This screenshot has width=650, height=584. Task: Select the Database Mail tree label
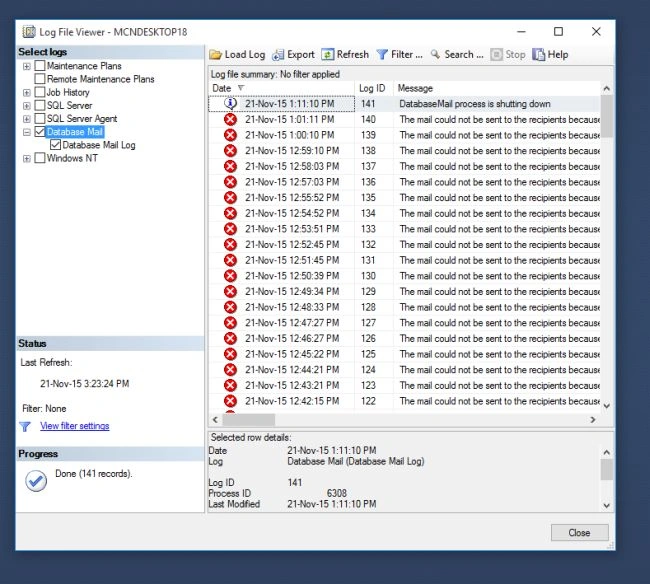click(75, 132)
